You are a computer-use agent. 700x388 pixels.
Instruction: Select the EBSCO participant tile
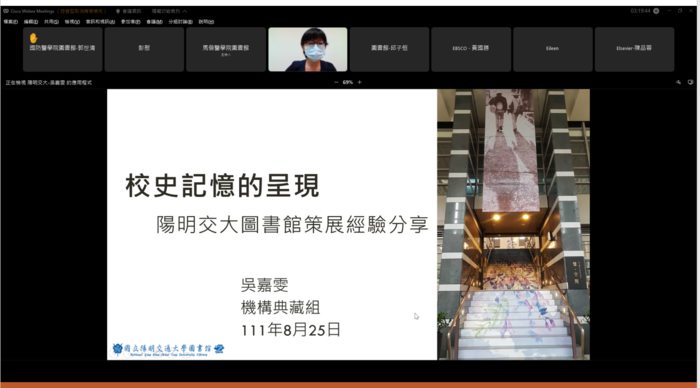(x=471, y=49)
